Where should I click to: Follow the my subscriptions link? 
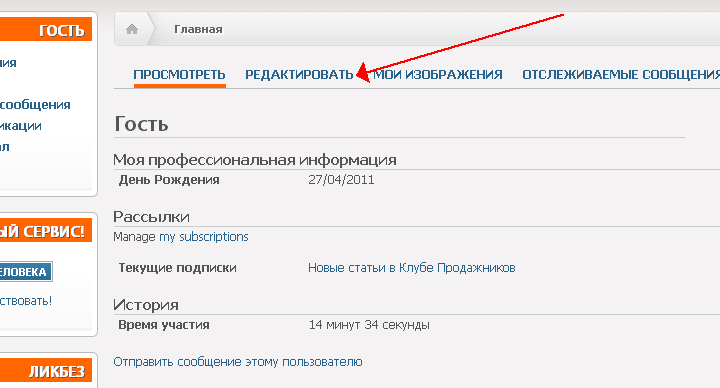coord(203,237)
